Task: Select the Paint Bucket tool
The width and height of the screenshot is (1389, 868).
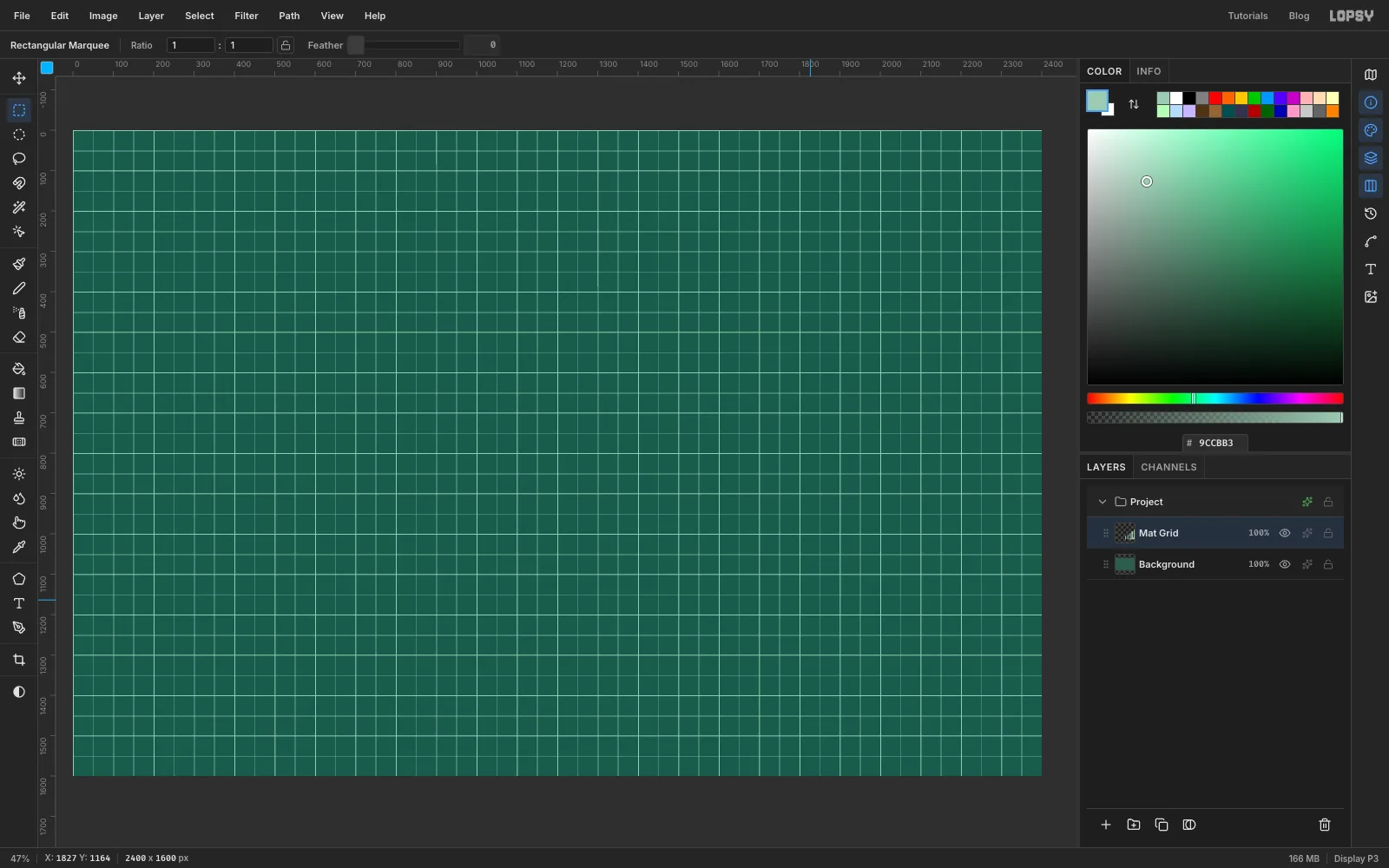Action: (19, 369)
